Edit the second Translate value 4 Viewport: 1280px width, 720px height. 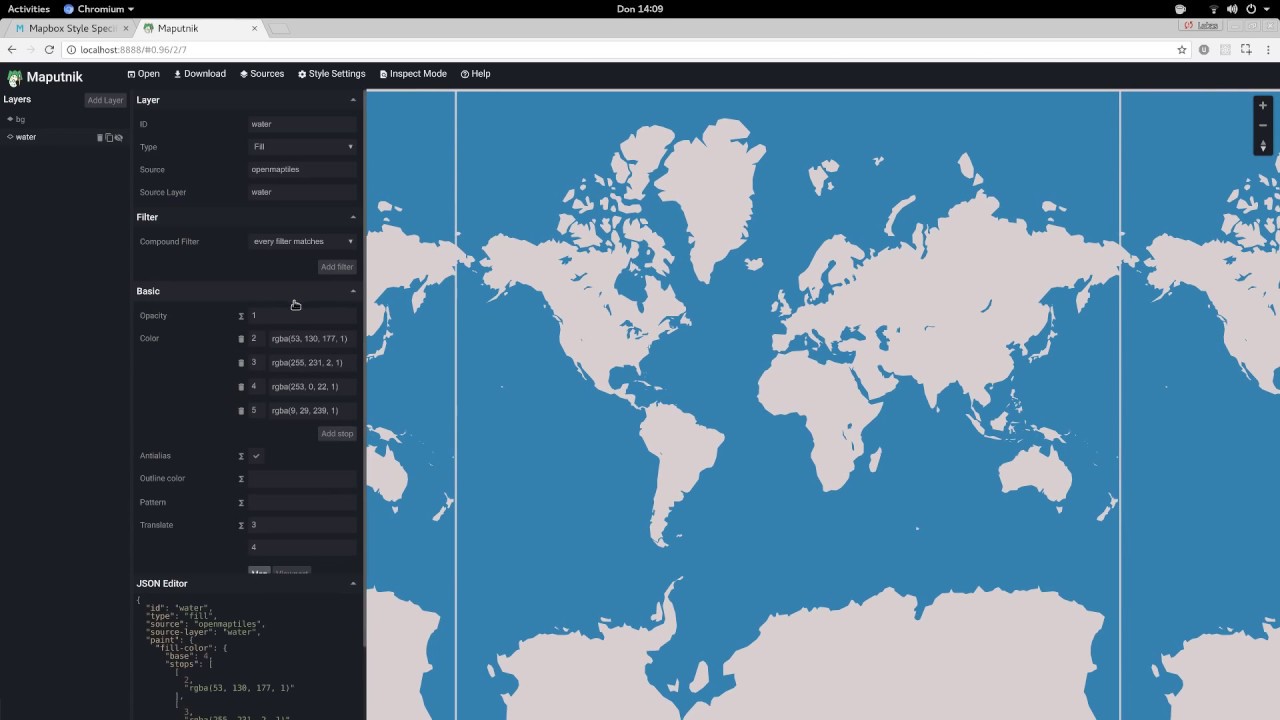tap(302, 547)
